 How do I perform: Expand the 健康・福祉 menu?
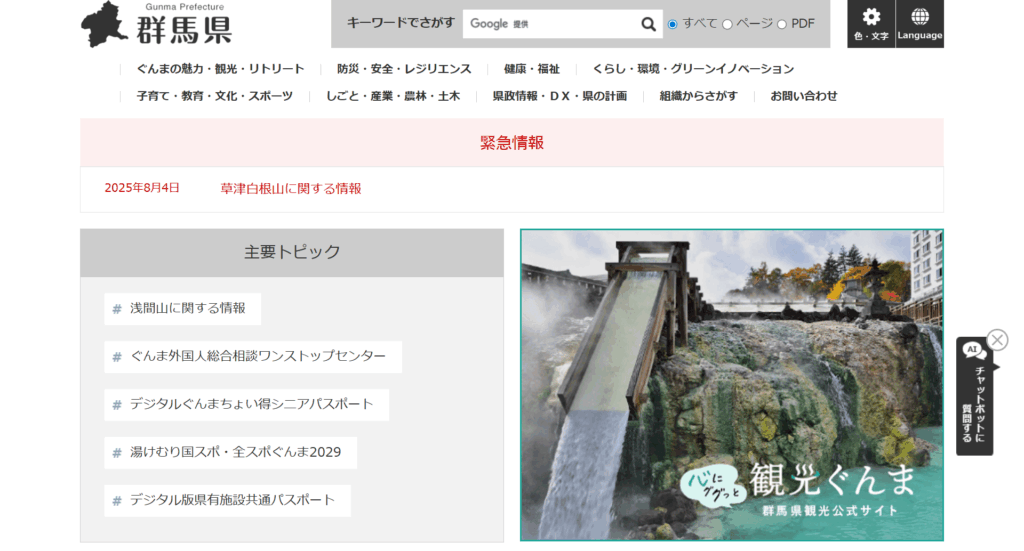point(531,69)
